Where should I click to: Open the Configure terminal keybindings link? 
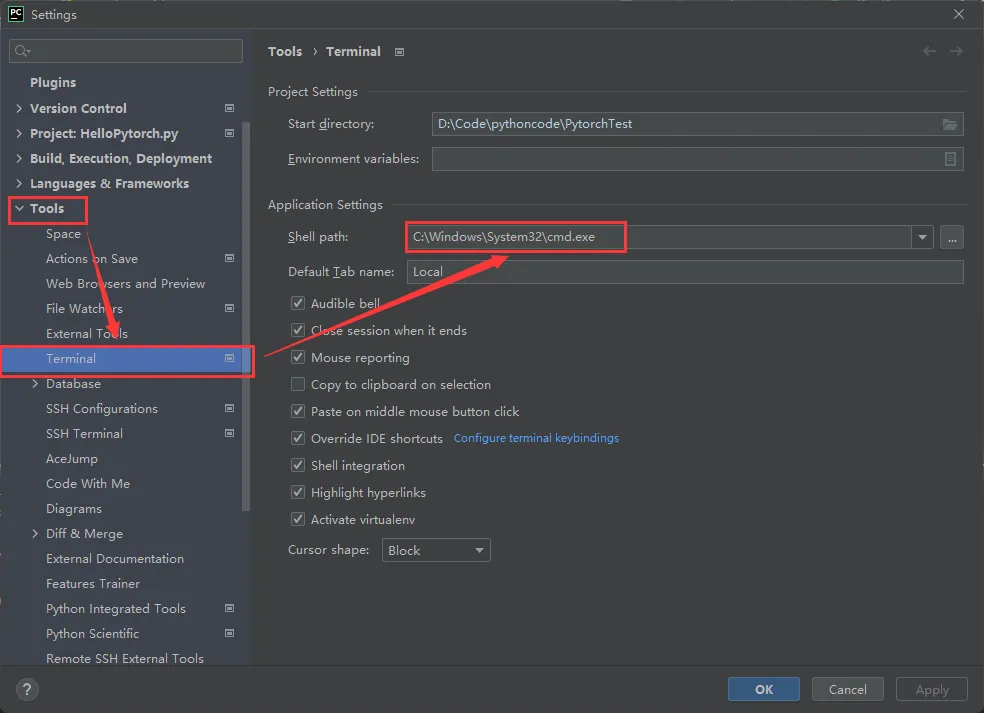tap(536, 438)
